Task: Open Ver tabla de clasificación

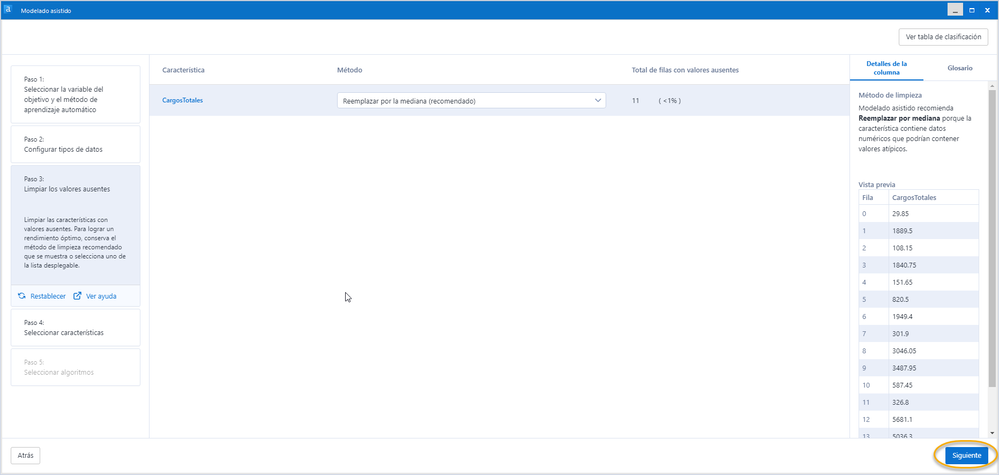Action: (x=944, y=37)
